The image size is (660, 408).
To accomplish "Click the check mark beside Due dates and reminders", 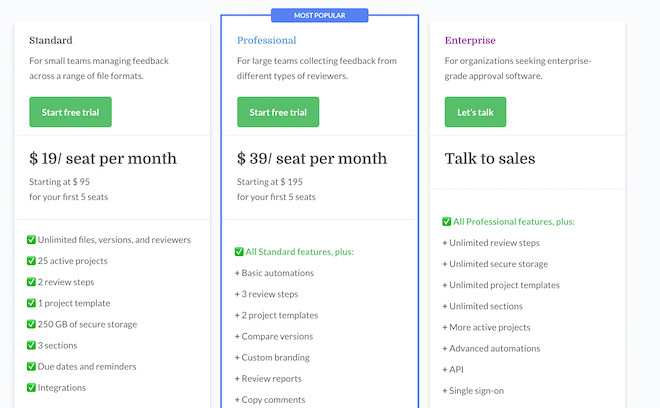I will tap(31, 366).
